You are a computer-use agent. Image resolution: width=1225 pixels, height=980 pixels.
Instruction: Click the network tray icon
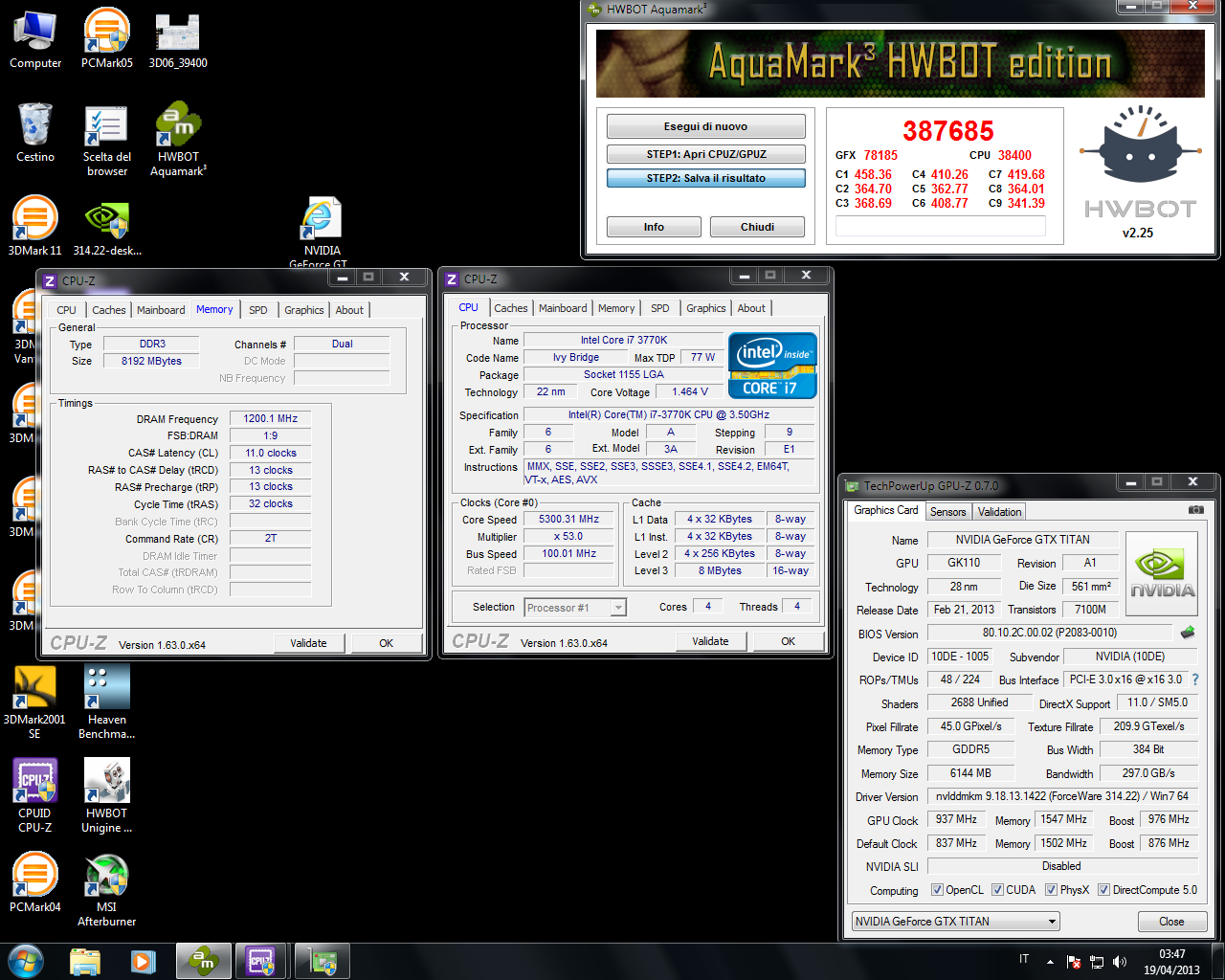click(1097, 962)
